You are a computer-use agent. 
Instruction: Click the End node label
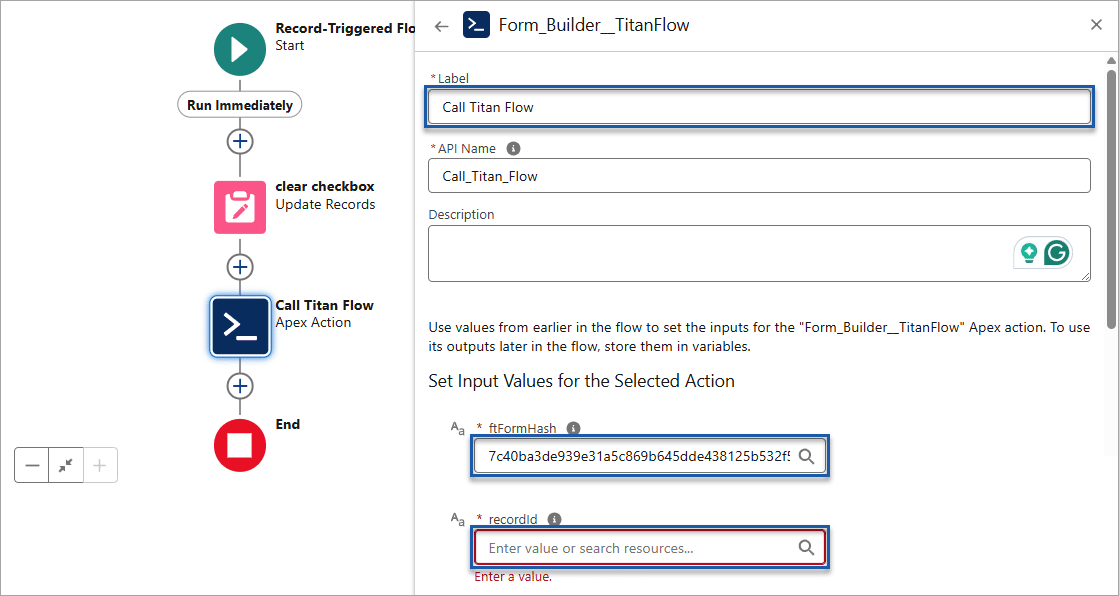click(x=288, y=424)
